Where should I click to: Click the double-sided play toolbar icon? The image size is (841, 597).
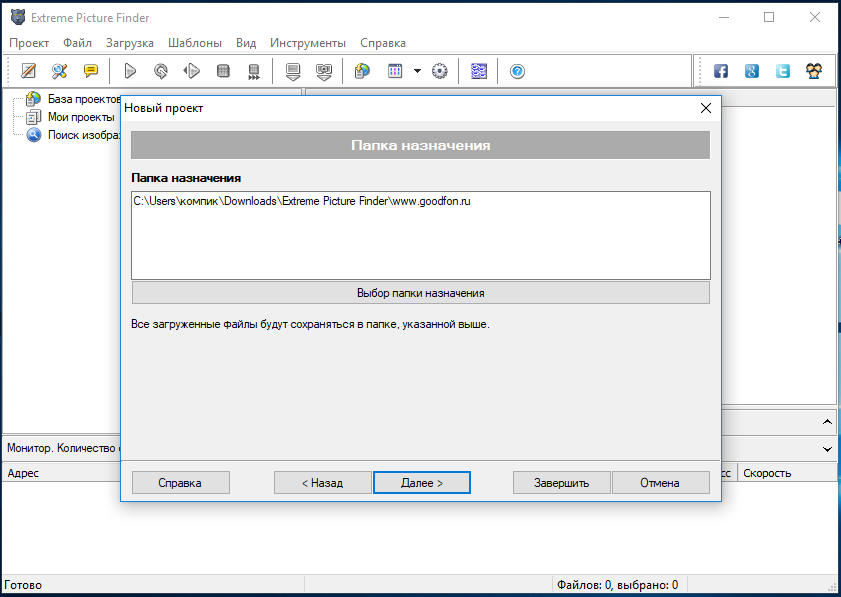click(191, 71)
